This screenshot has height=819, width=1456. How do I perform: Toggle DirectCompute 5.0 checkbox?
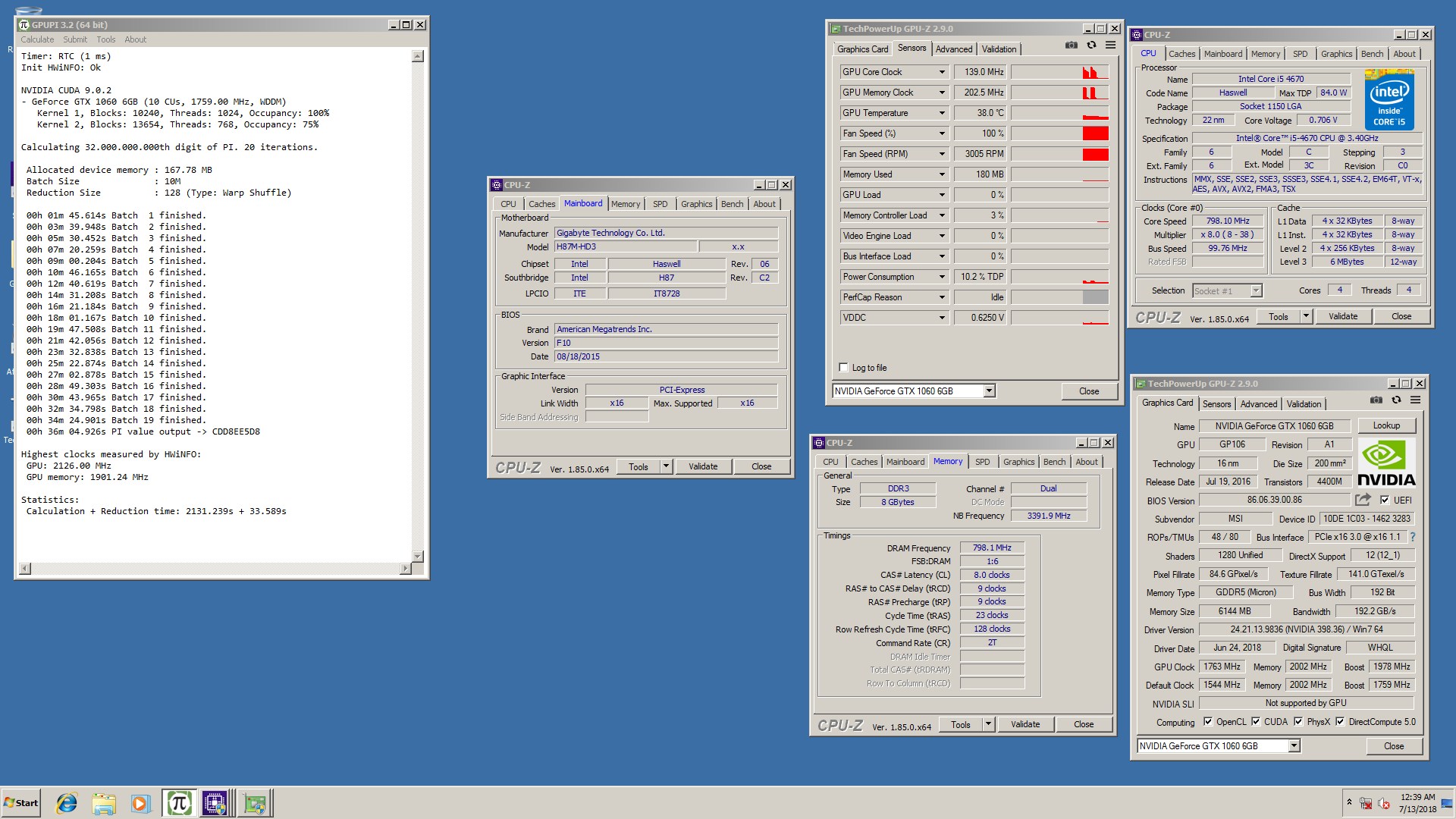click(1340, 721)
